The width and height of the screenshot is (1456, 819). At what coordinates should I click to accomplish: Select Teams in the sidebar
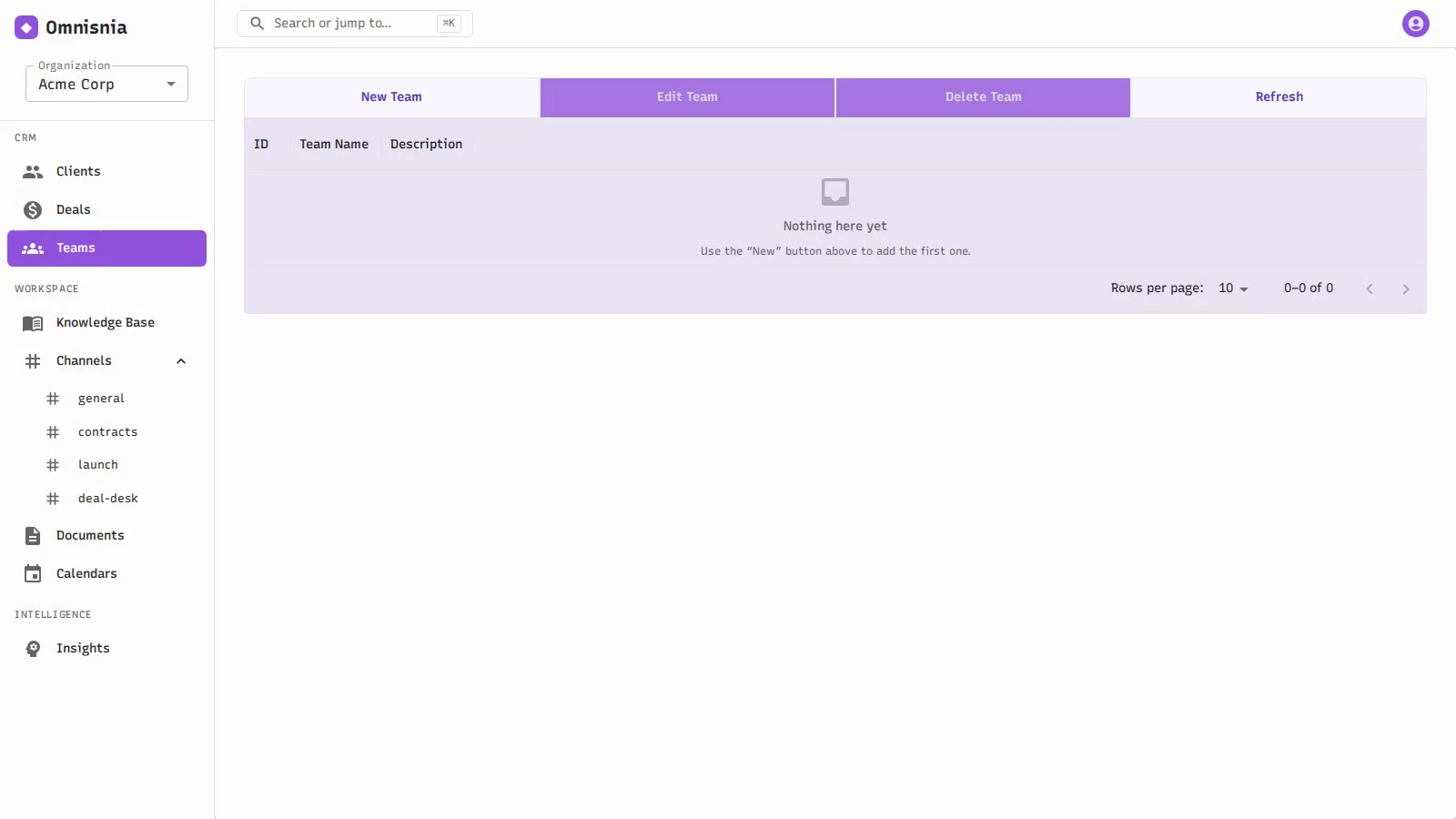[x=106, y=248]
